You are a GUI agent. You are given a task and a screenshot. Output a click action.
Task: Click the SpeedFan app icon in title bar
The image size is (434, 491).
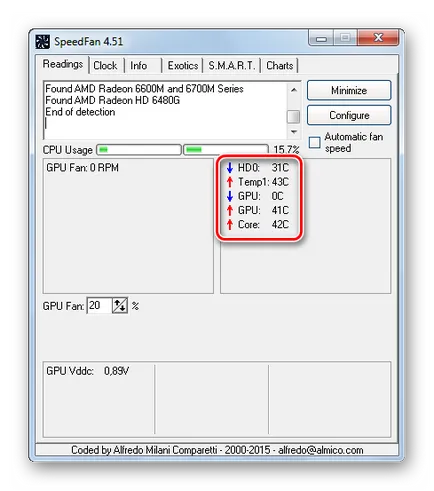[43, 42]
